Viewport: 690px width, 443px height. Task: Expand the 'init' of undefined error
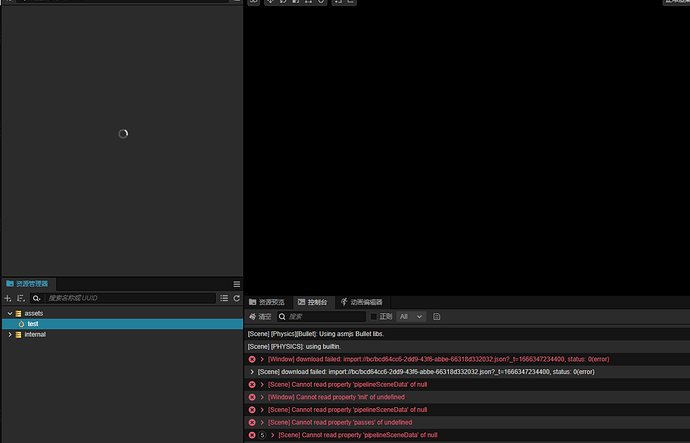click(x=262, y=397)
